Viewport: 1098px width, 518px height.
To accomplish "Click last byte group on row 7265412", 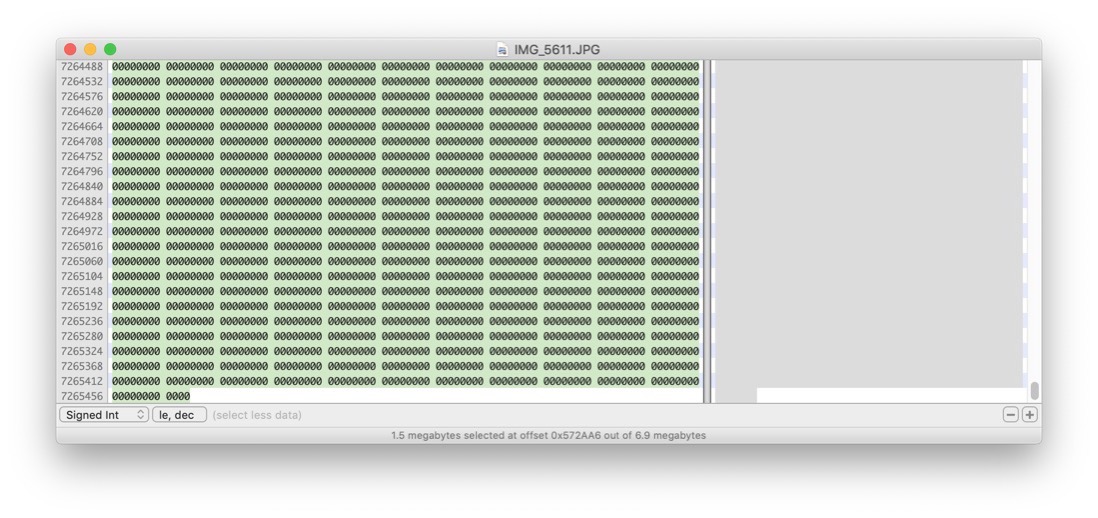I will [x=675, y=382].
